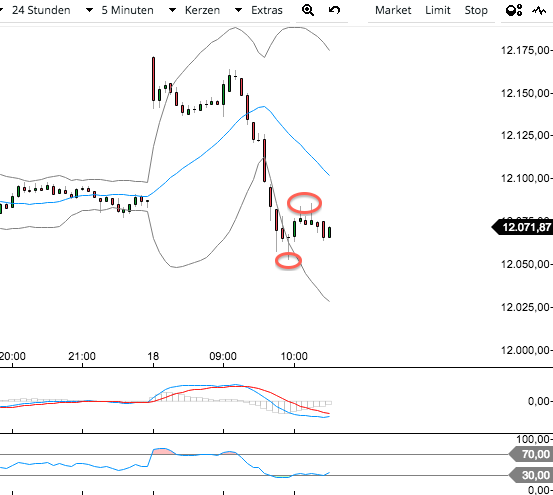The image size is (553, 495).
Task: Select the Stop order button
Action: coord(476,10)
